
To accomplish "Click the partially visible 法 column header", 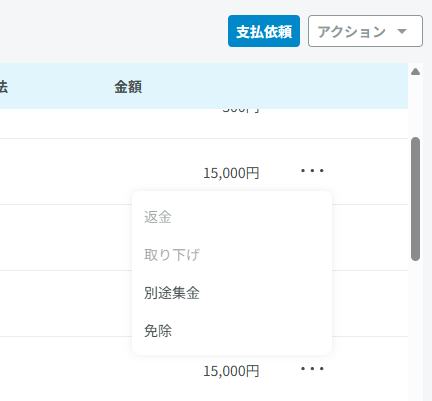I will click(x=3, y=87).
